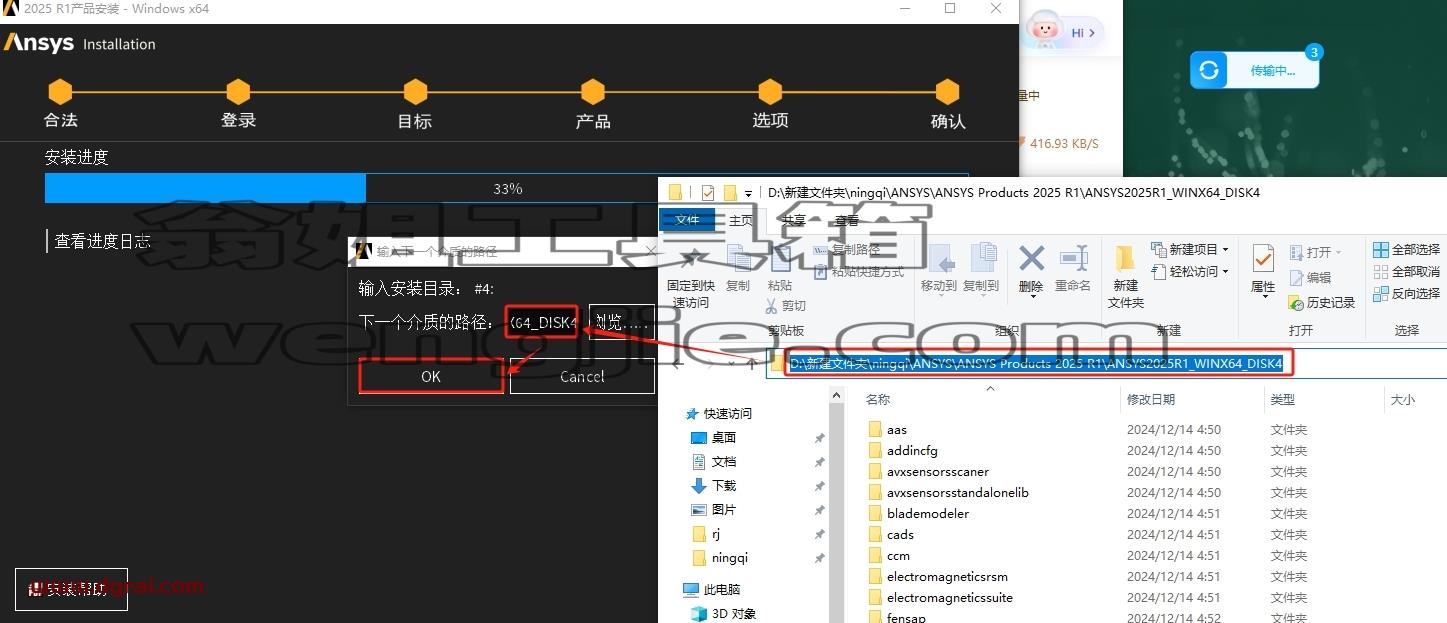Sort files by the 名称 column header
The width and height of the screenshot is (1447, 623).
[878, 399]
